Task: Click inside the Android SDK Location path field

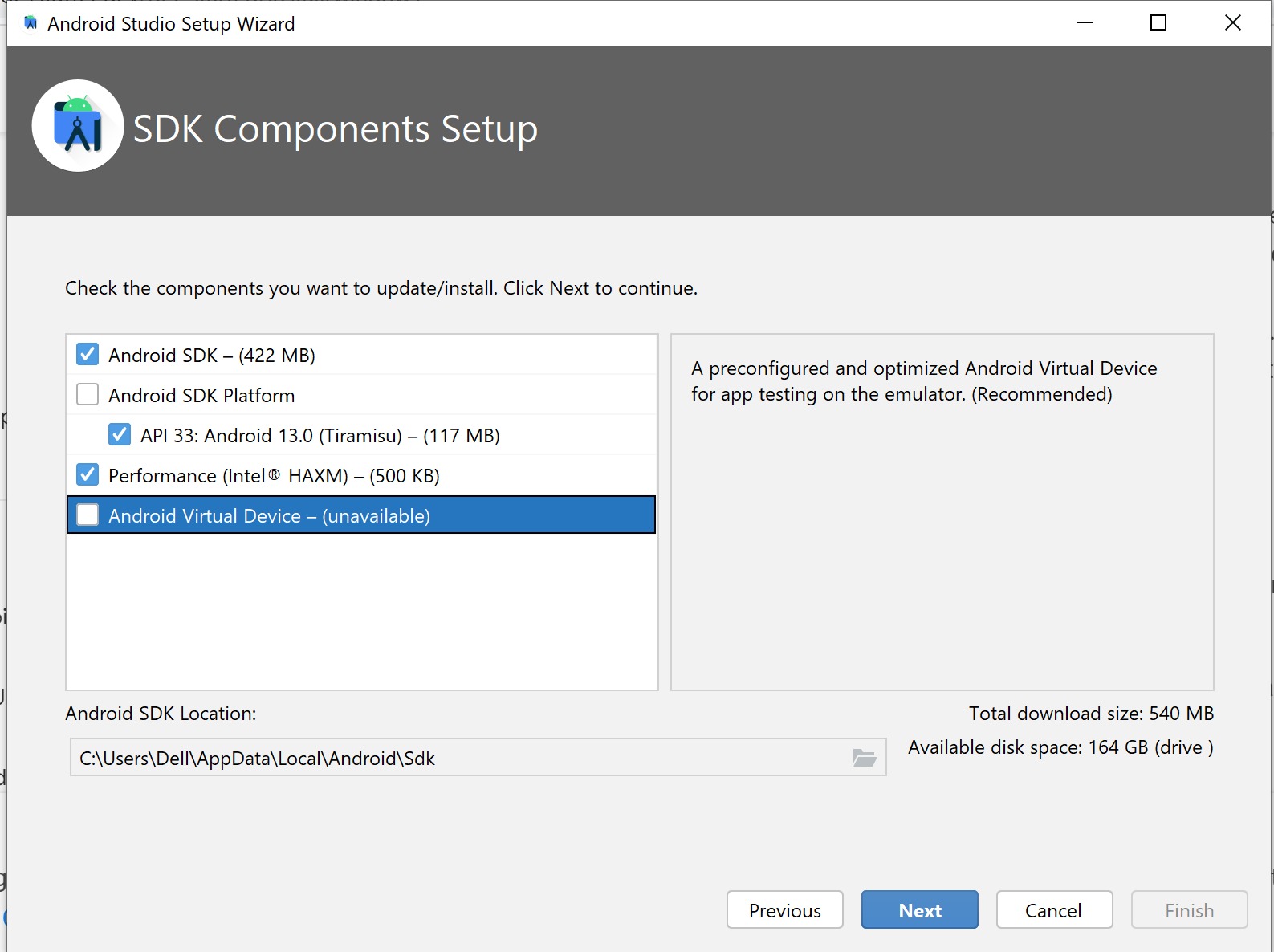Action: click(478, 758)
